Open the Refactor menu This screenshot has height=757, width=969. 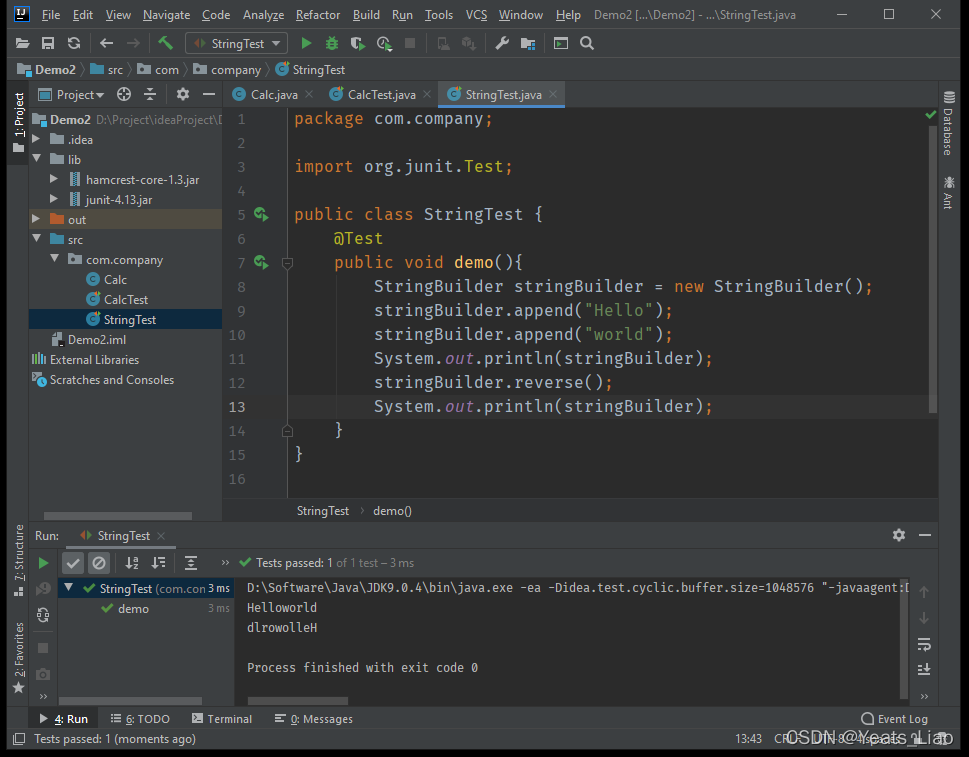click(318, 15)
